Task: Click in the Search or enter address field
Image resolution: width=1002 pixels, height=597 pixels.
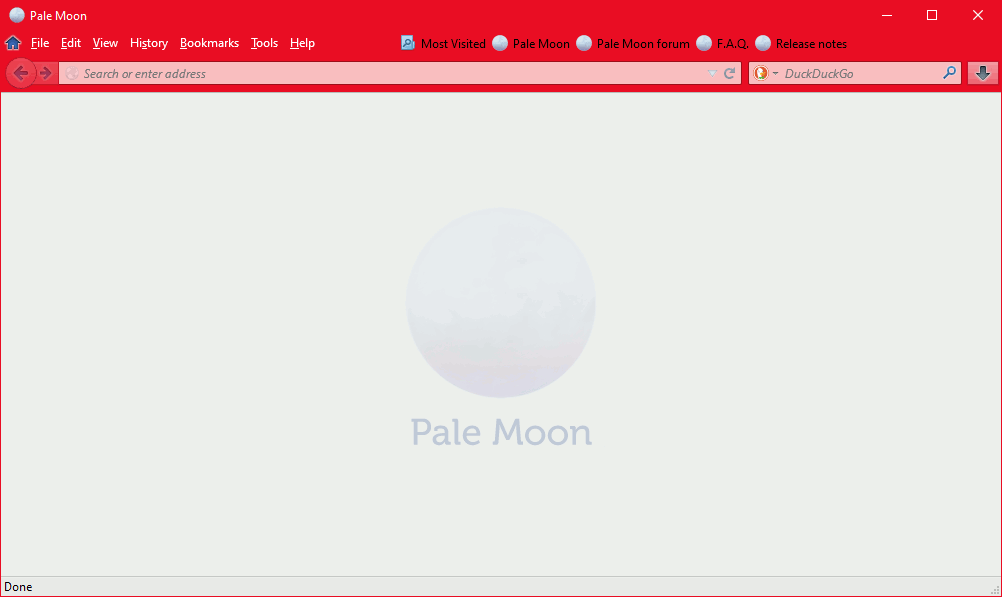Action: [x=380, y=73]
